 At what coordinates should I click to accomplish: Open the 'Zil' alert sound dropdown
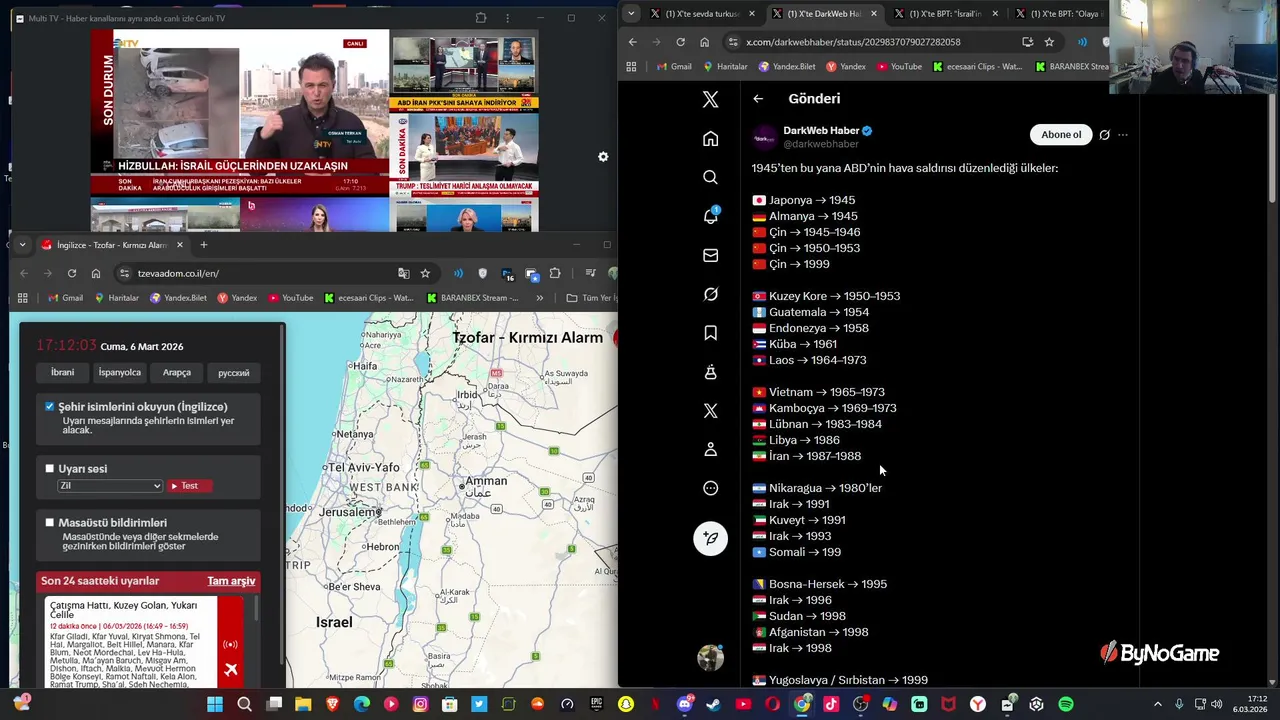110,486
